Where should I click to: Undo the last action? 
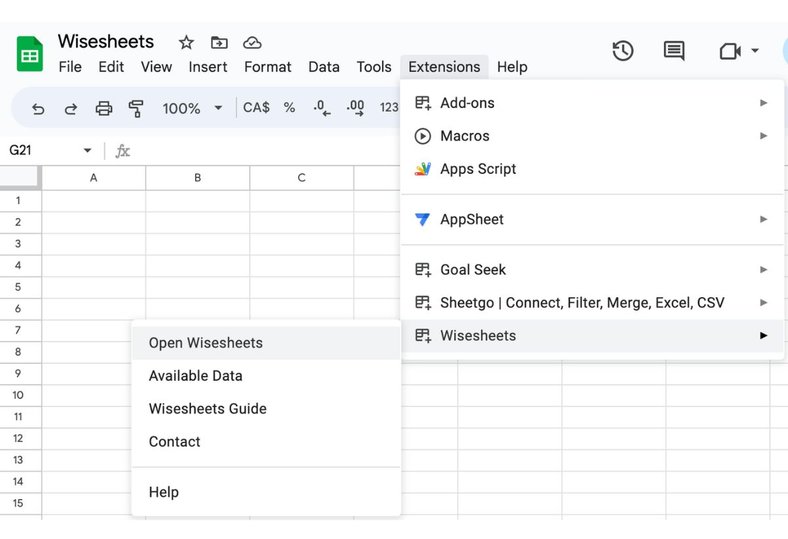pos(38,108)
